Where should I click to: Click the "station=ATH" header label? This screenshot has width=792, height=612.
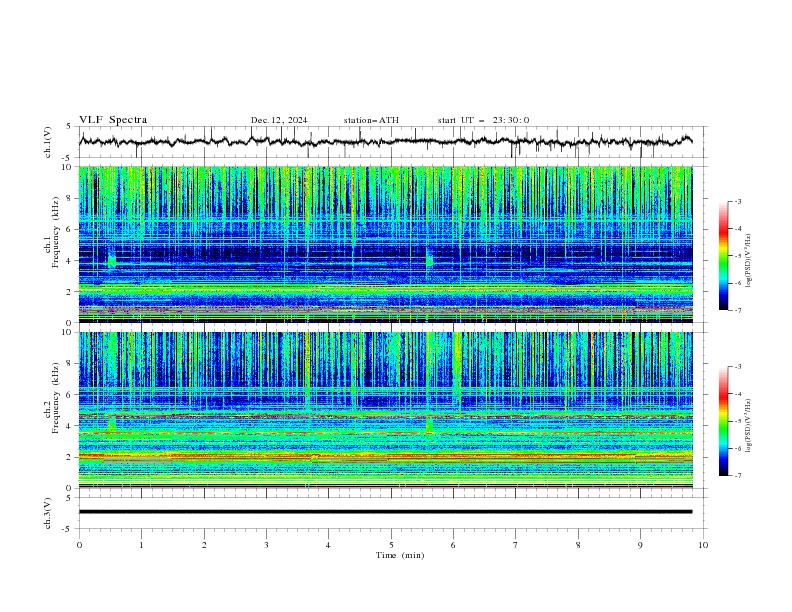click(371, 120)
